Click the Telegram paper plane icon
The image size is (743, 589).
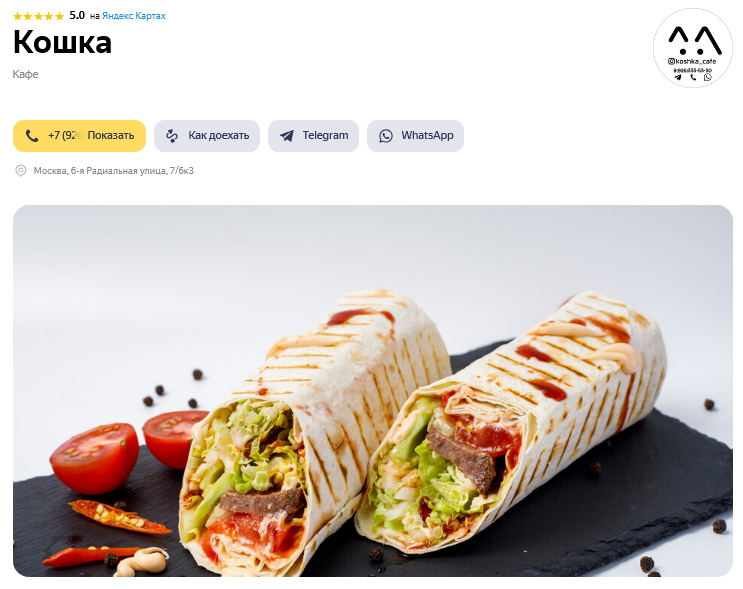click(287, 136)
